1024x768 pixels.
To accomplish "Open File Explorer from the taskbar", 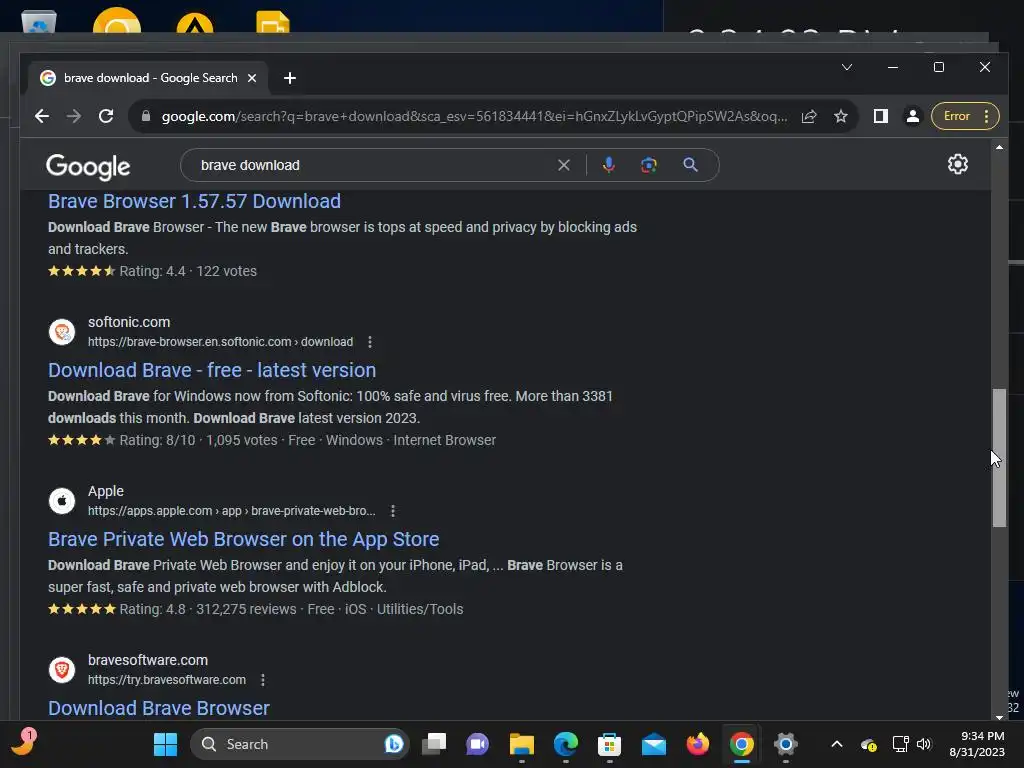I will tap(522, 744).
